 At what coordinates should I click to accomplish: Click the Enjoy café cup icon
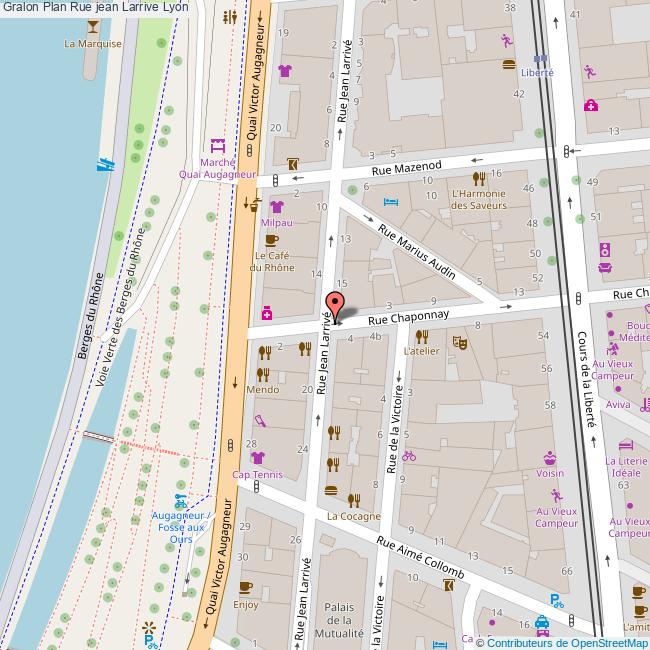pos(246,588)
